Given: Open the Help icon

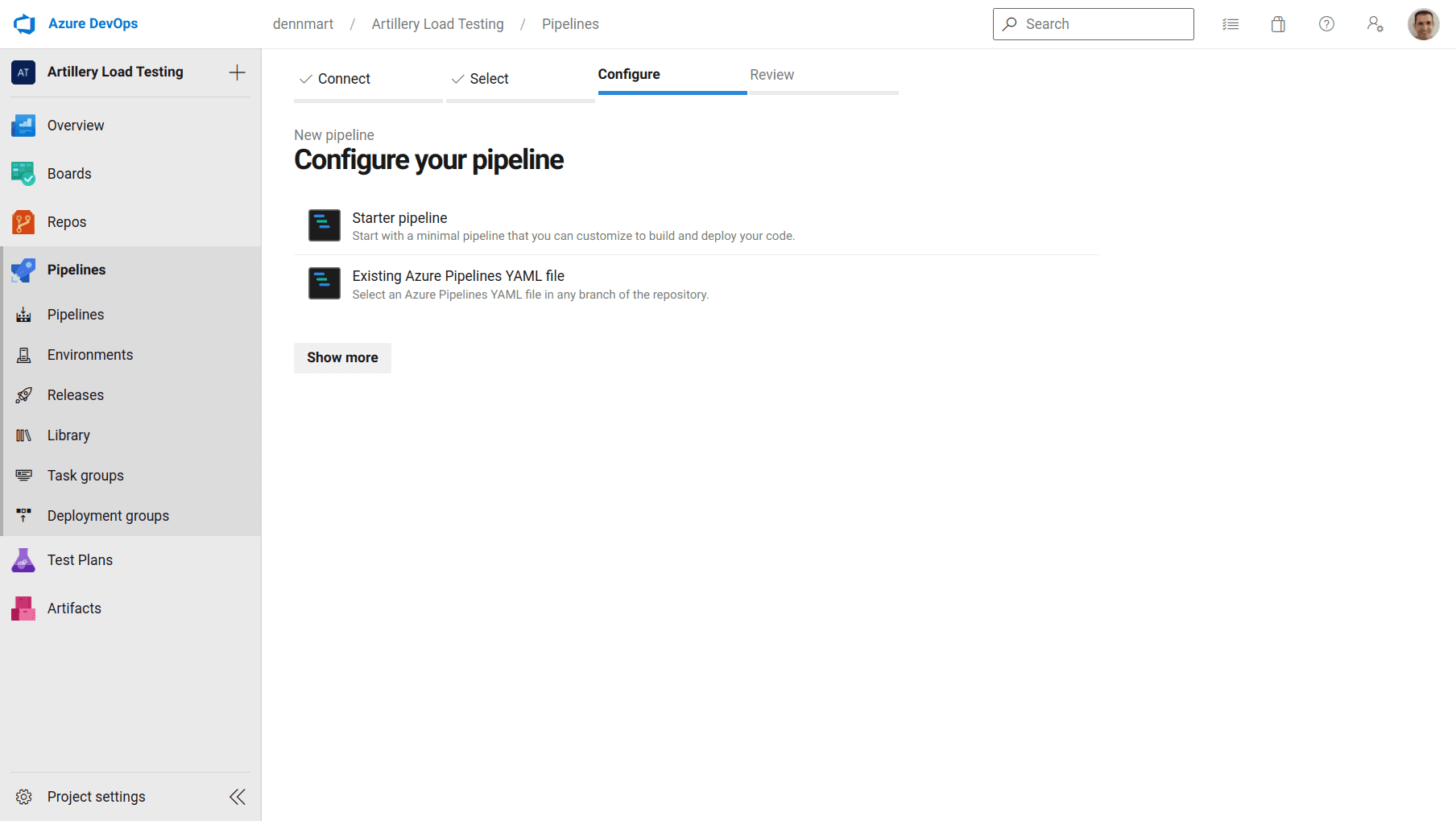Looking at the screenshot, I should coord(1326,24).
